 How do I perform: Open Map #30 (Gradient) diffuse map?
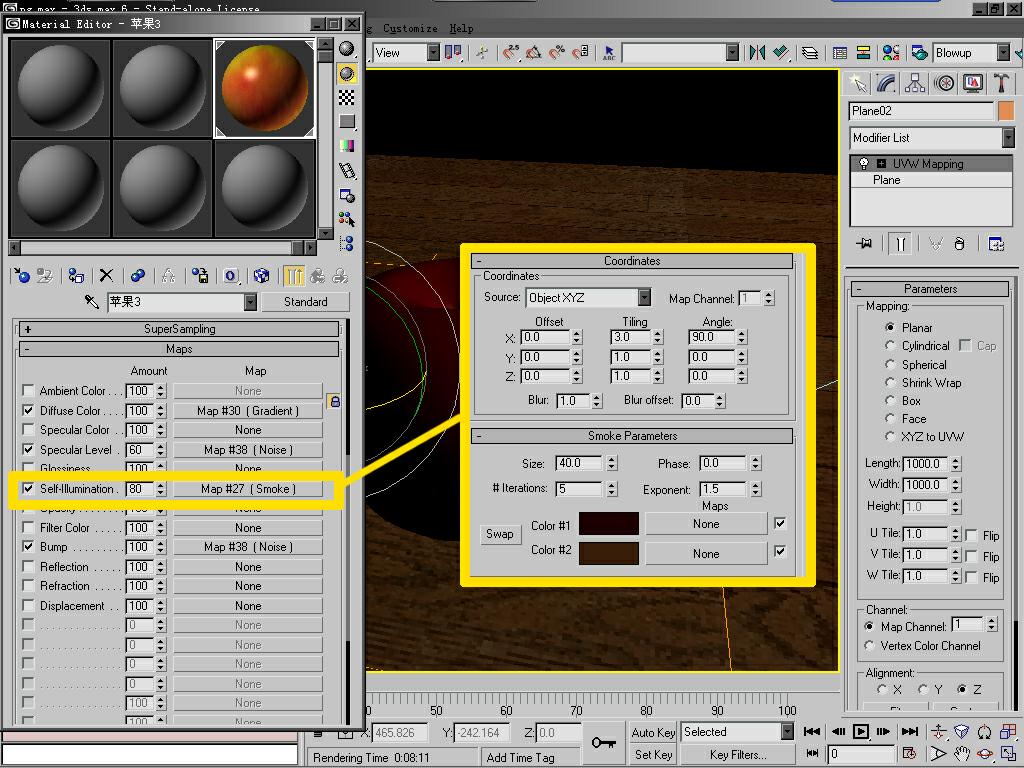click(x=248, y=411)
